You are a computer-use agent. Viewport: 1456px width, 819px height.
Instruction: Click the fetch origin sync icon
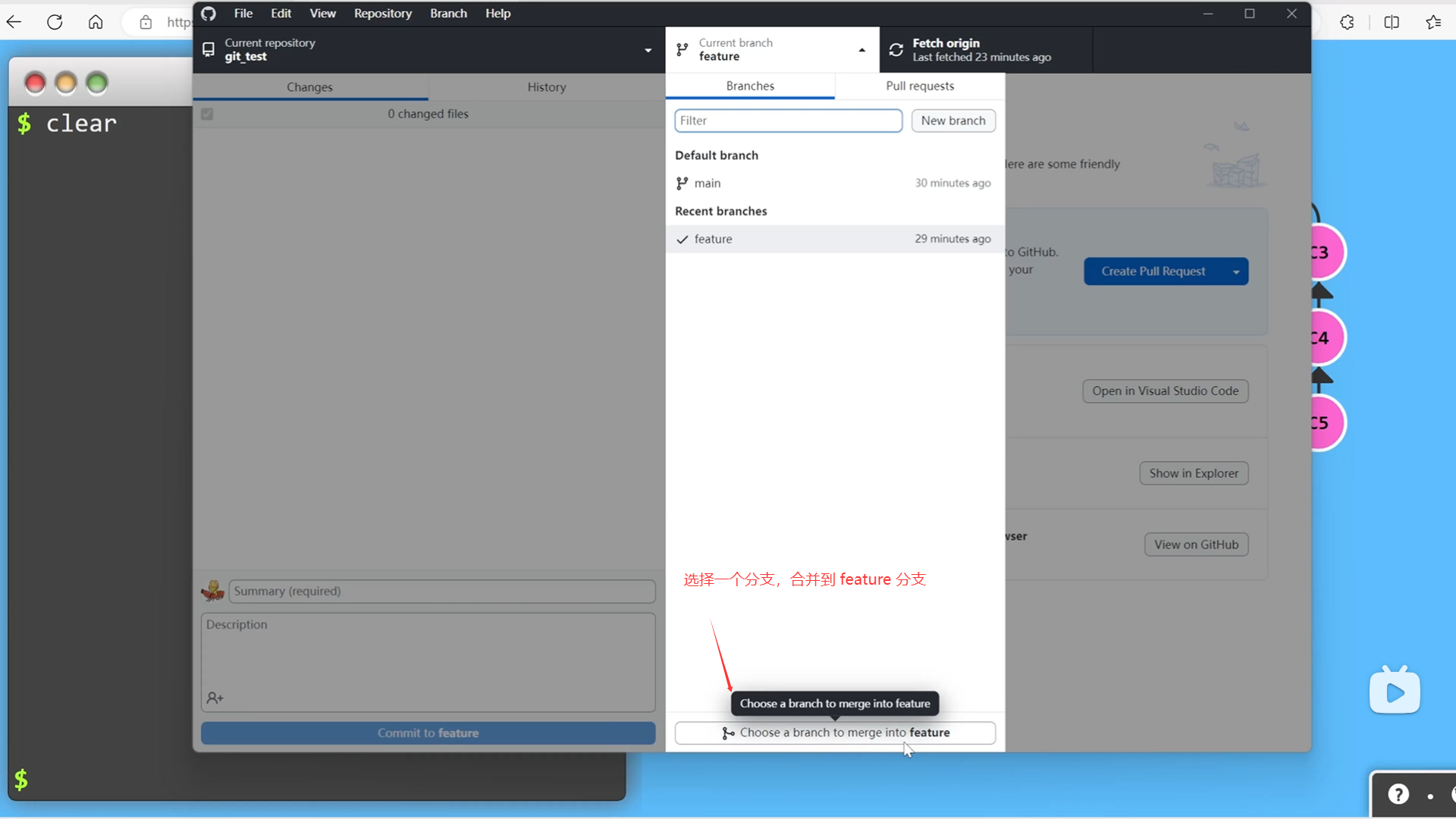coord(896,50)
